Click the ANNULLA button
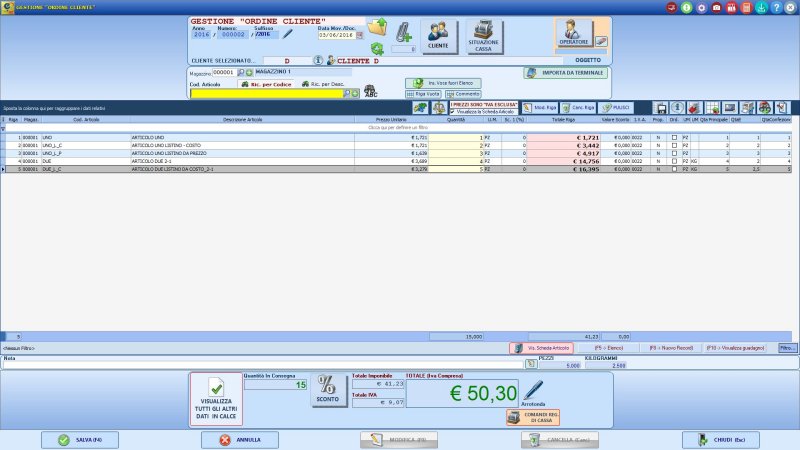800x450 pixels. click(x=240, y=440)
